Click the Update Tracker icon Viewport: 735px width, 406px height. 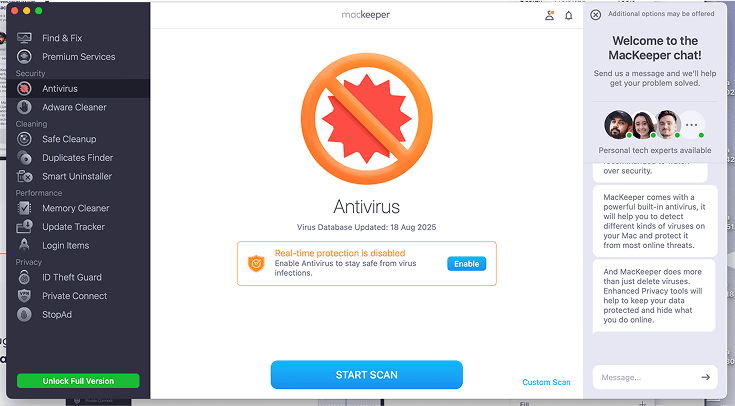24,227
